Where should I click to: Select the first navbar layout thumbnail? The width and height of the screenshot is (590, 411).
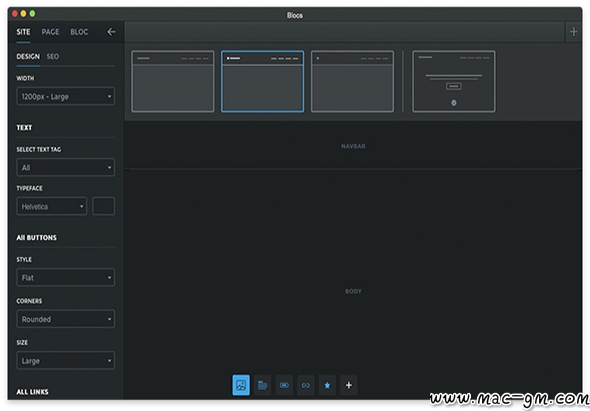coord(173,81)
